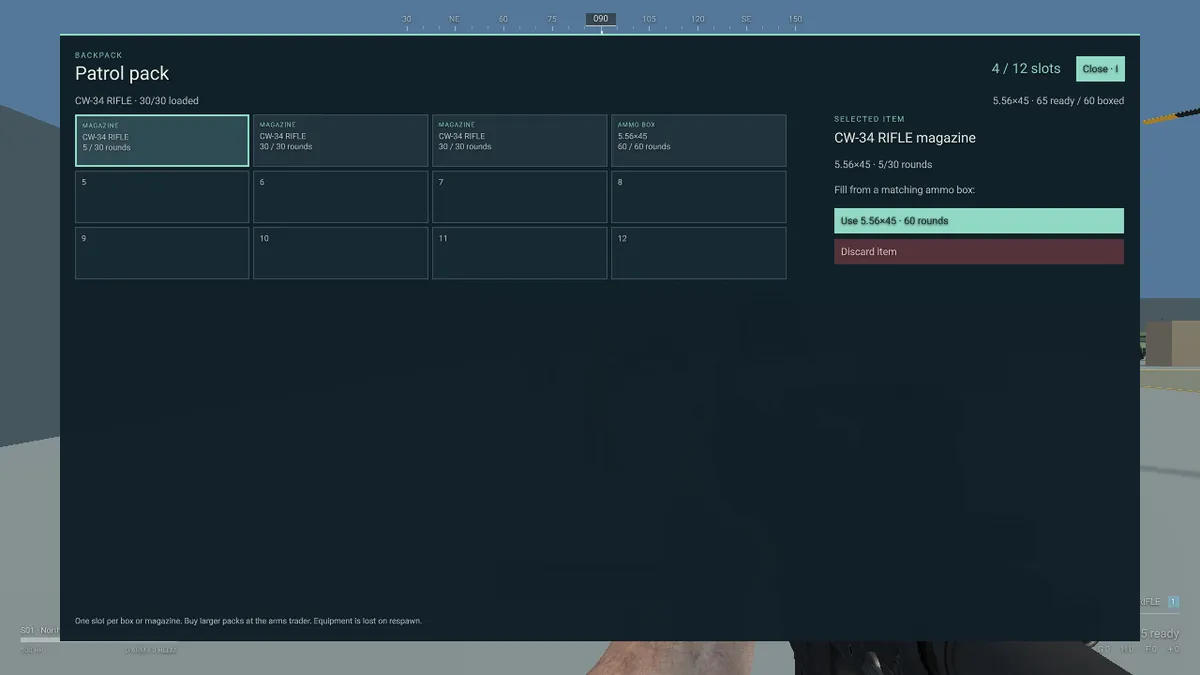
Task: Click the SE marker on the compass
Action: coord(746,19)
